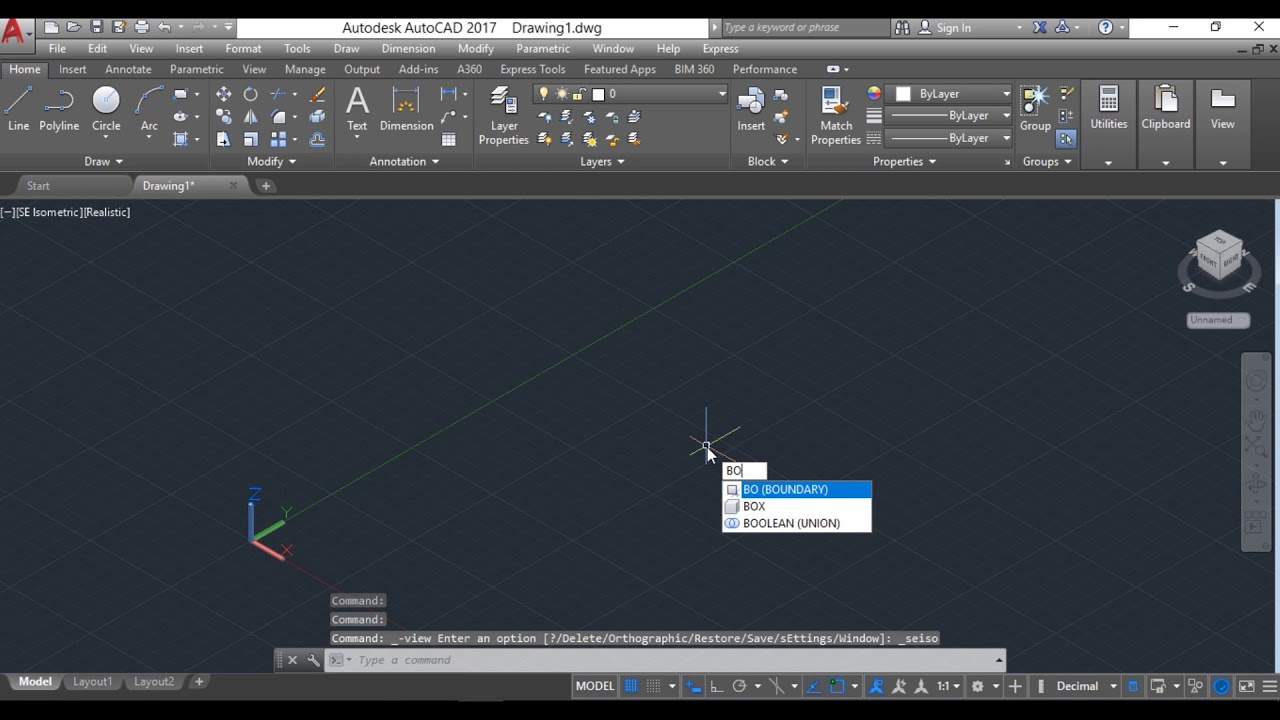Toggle Ortho mode in the status bar

click(x=716, y=686)
